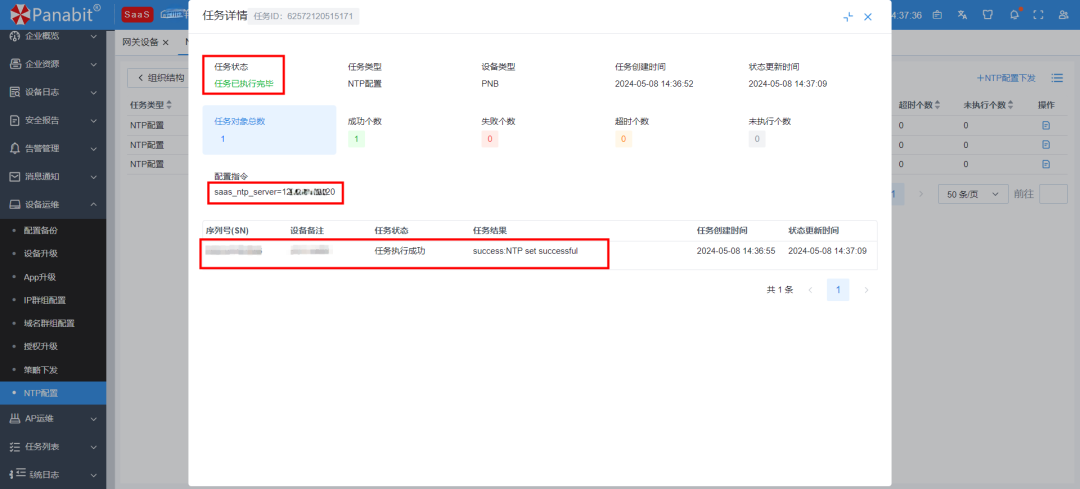Screen dimensions: 1080x489
Task: Close the task details dialog
Action: [x=868, y=17]
